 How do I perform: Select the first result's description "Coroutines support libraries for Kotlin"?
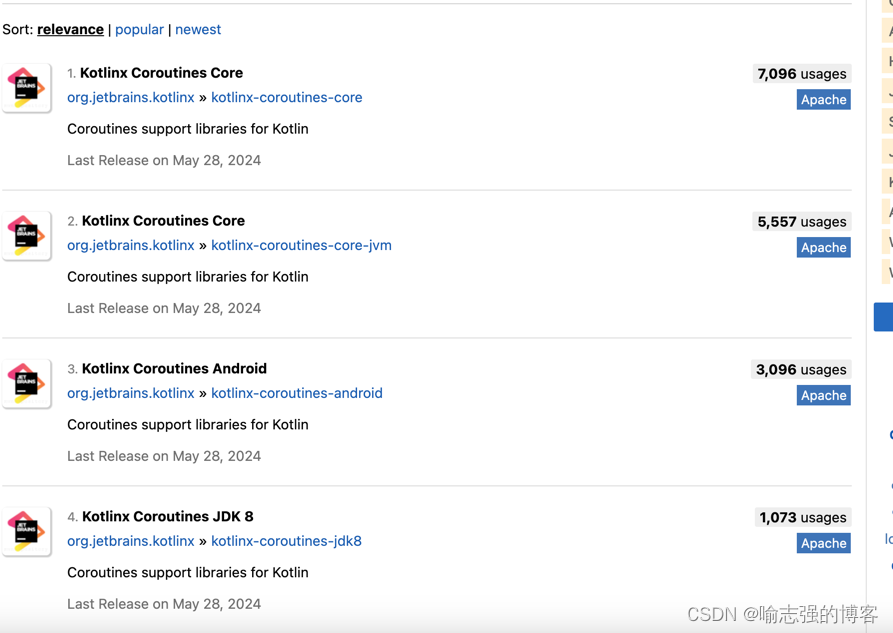(x=188, y=129)
